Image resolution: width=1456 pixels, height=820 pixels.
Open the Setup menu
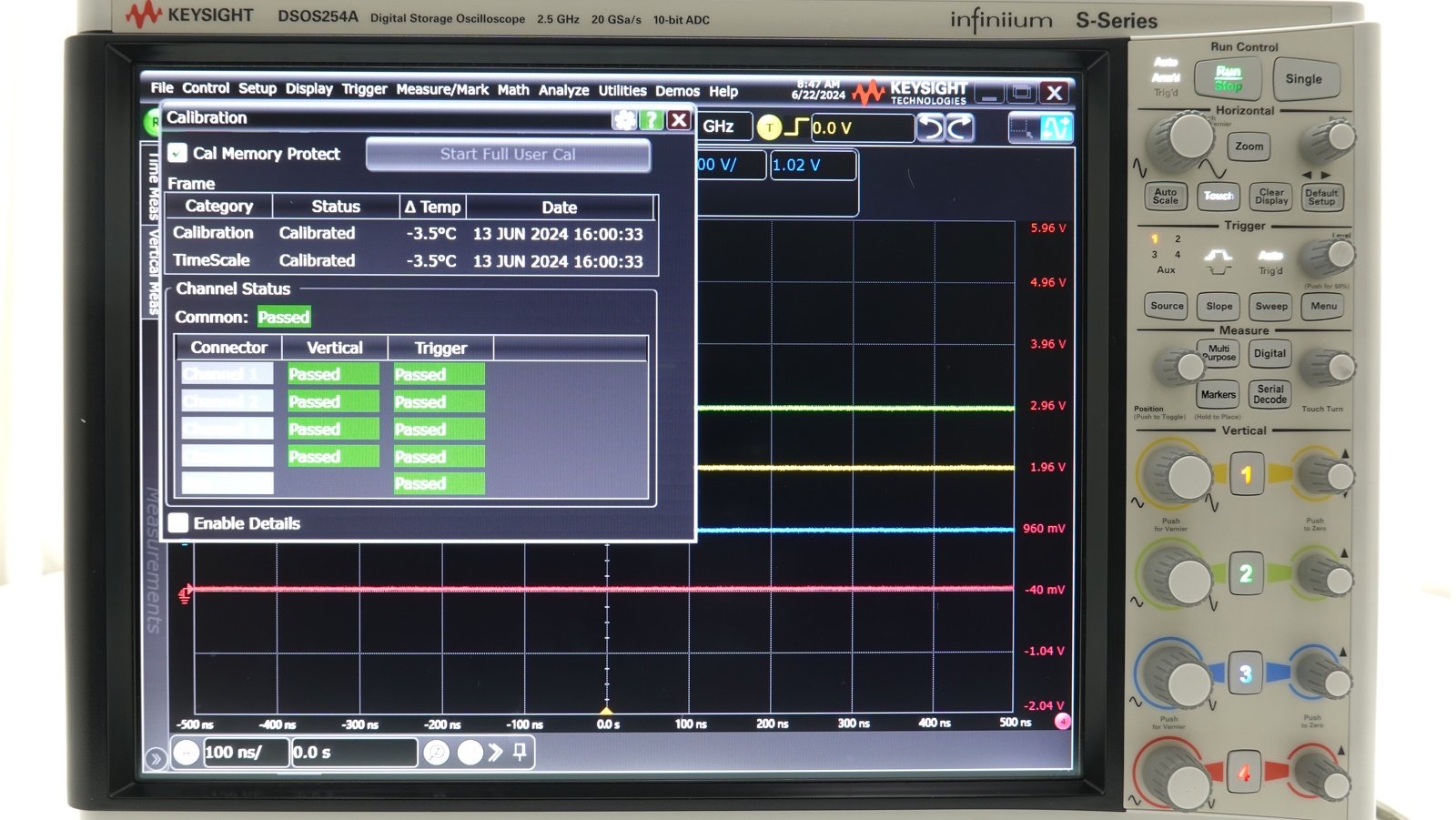tap(258, 89)
